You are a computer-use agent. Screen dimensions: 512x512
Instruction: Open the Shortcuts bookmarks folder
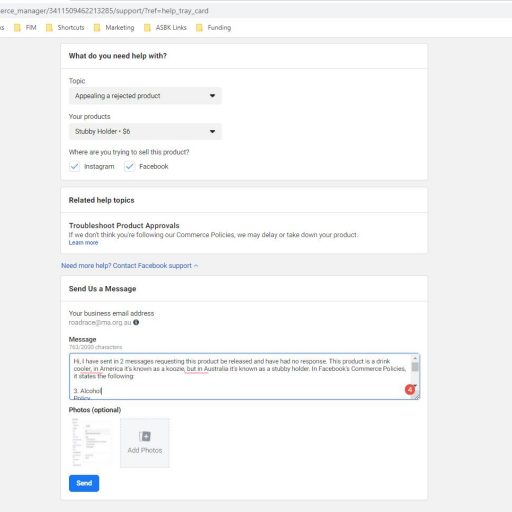65,28
